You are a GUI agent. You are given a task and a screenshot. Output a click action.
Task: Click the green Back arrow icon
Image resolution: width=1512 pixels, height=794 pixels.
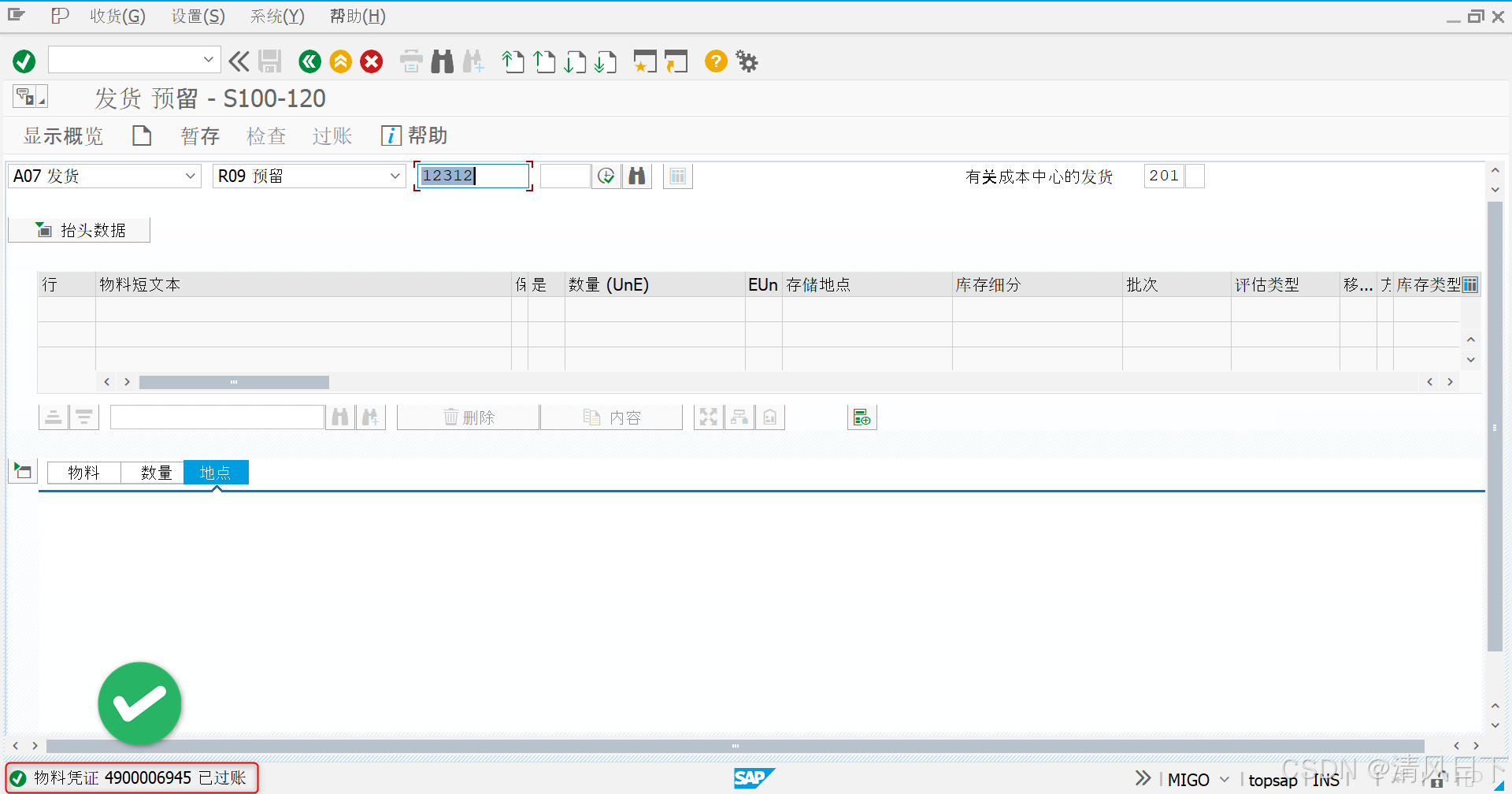tap(309, 61)
